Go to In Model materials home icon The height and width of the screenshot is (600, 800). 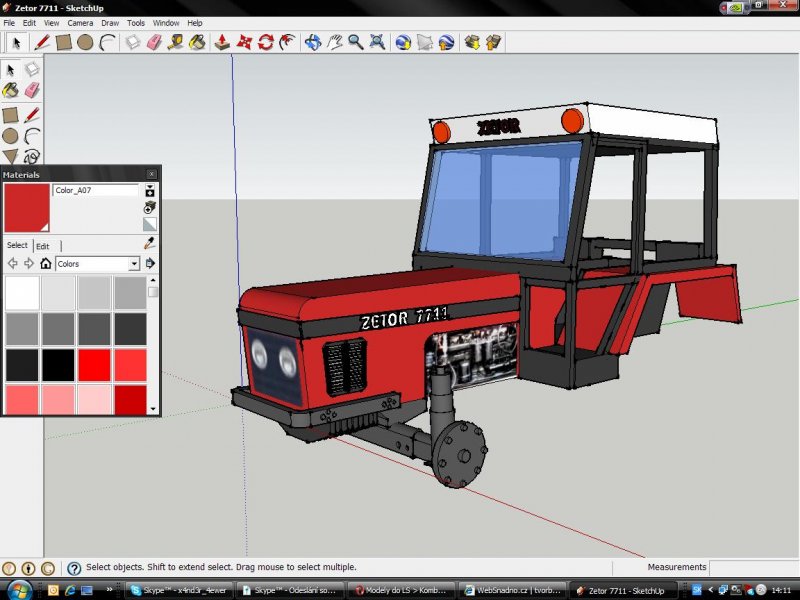click(45, 264)
